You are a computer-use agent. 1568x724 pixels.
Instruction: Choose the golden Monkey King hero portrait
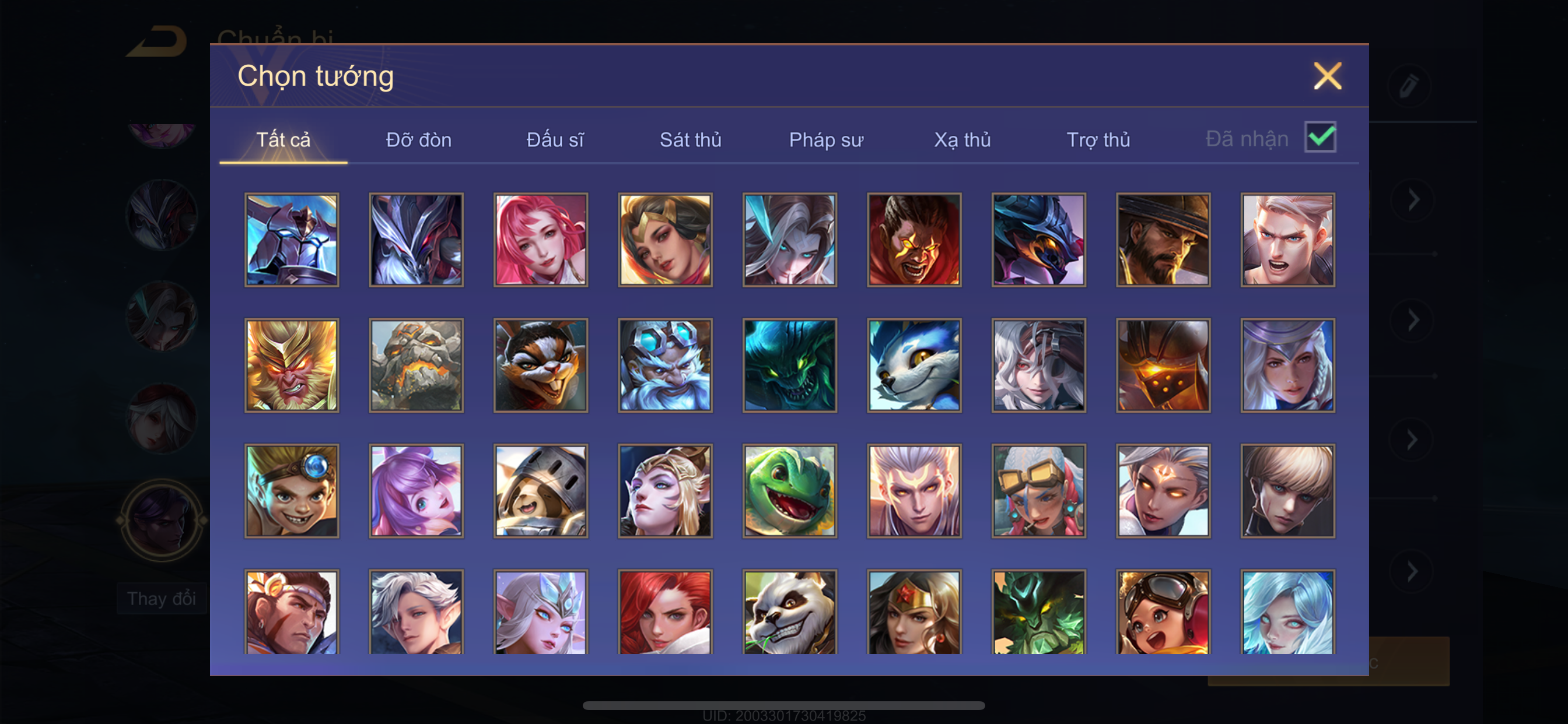[292, 365]
